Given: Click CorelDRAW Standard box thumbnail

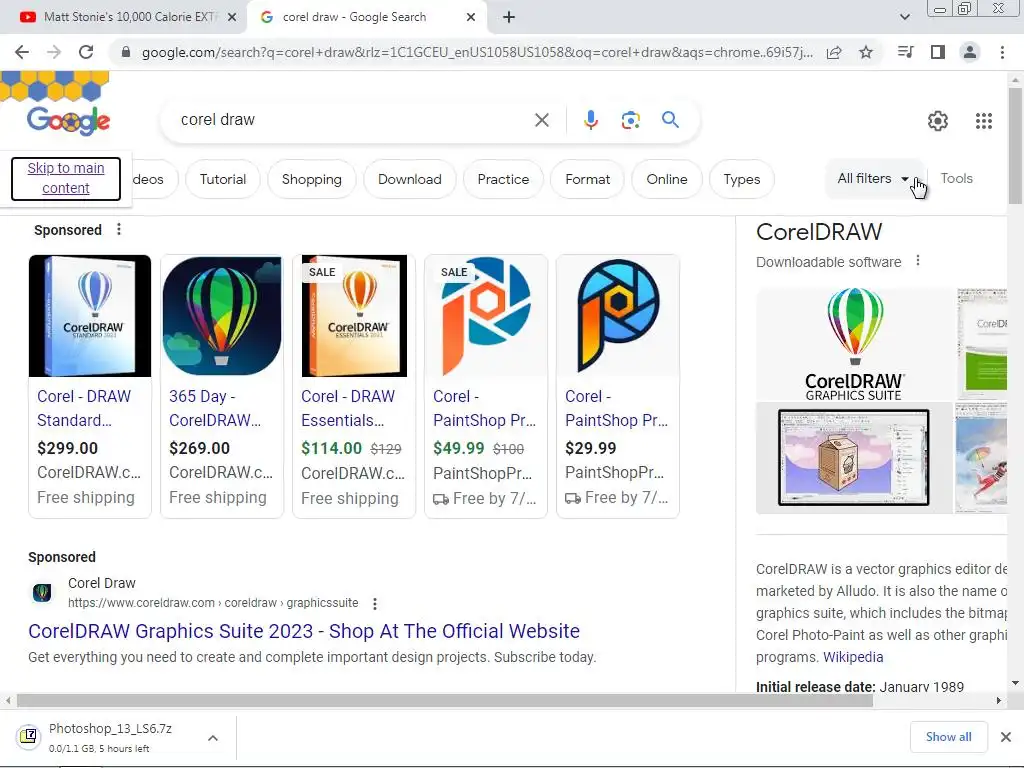Looking at the screenshot, I should [90, 316].
